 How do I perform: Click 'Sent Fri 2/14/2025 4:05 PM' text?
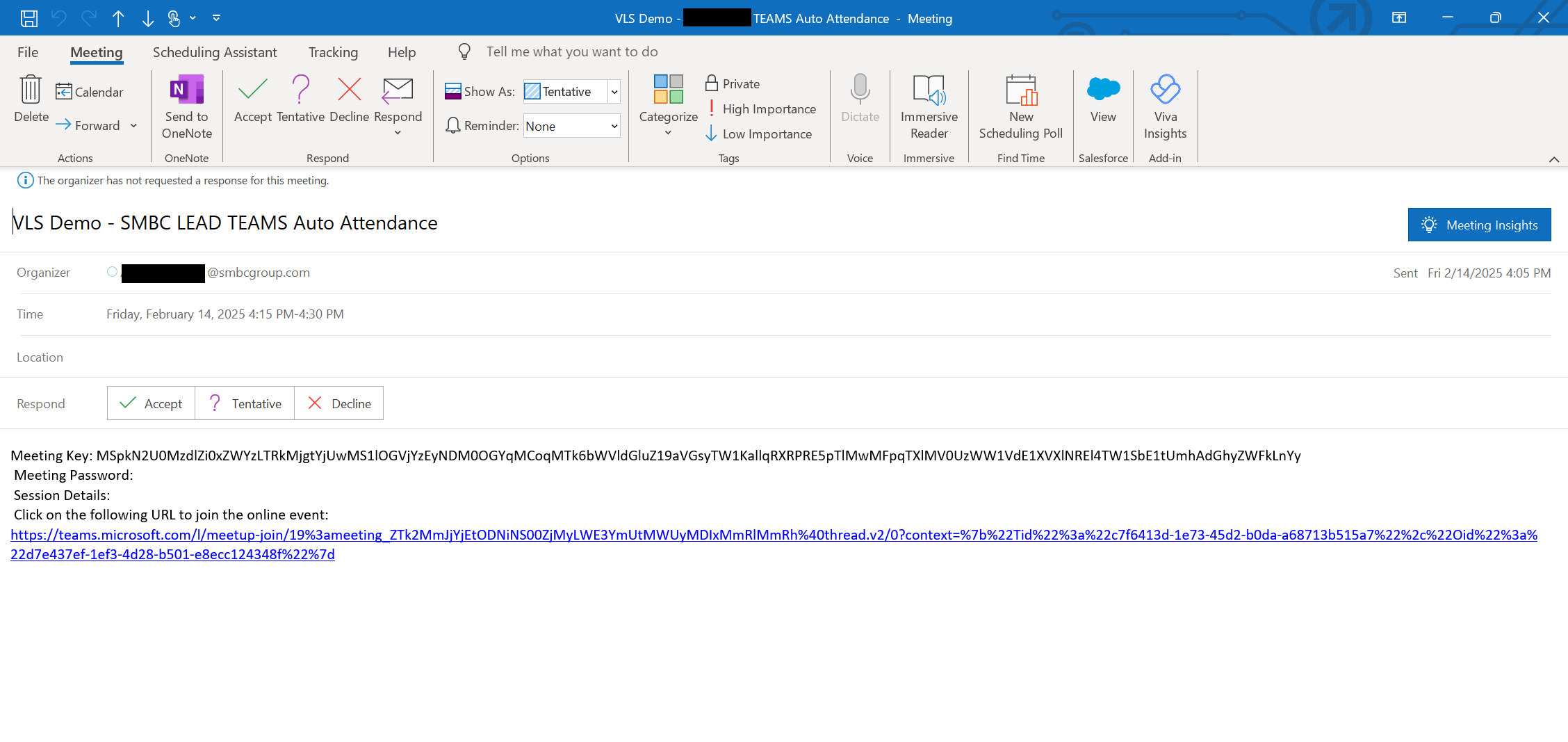[x=1472, y=273]
